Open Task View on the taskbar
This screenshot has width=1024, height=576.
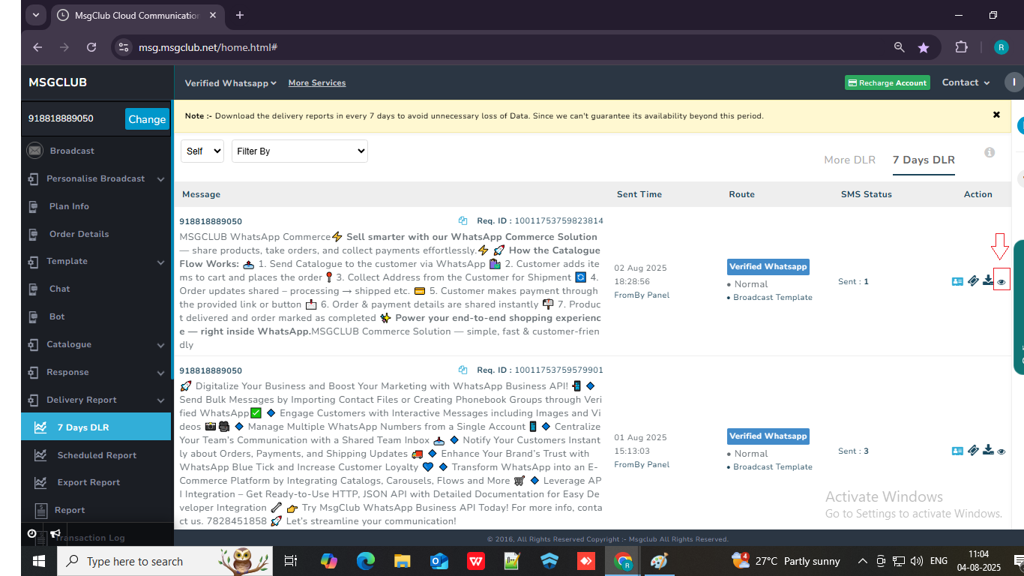(291, 561)
